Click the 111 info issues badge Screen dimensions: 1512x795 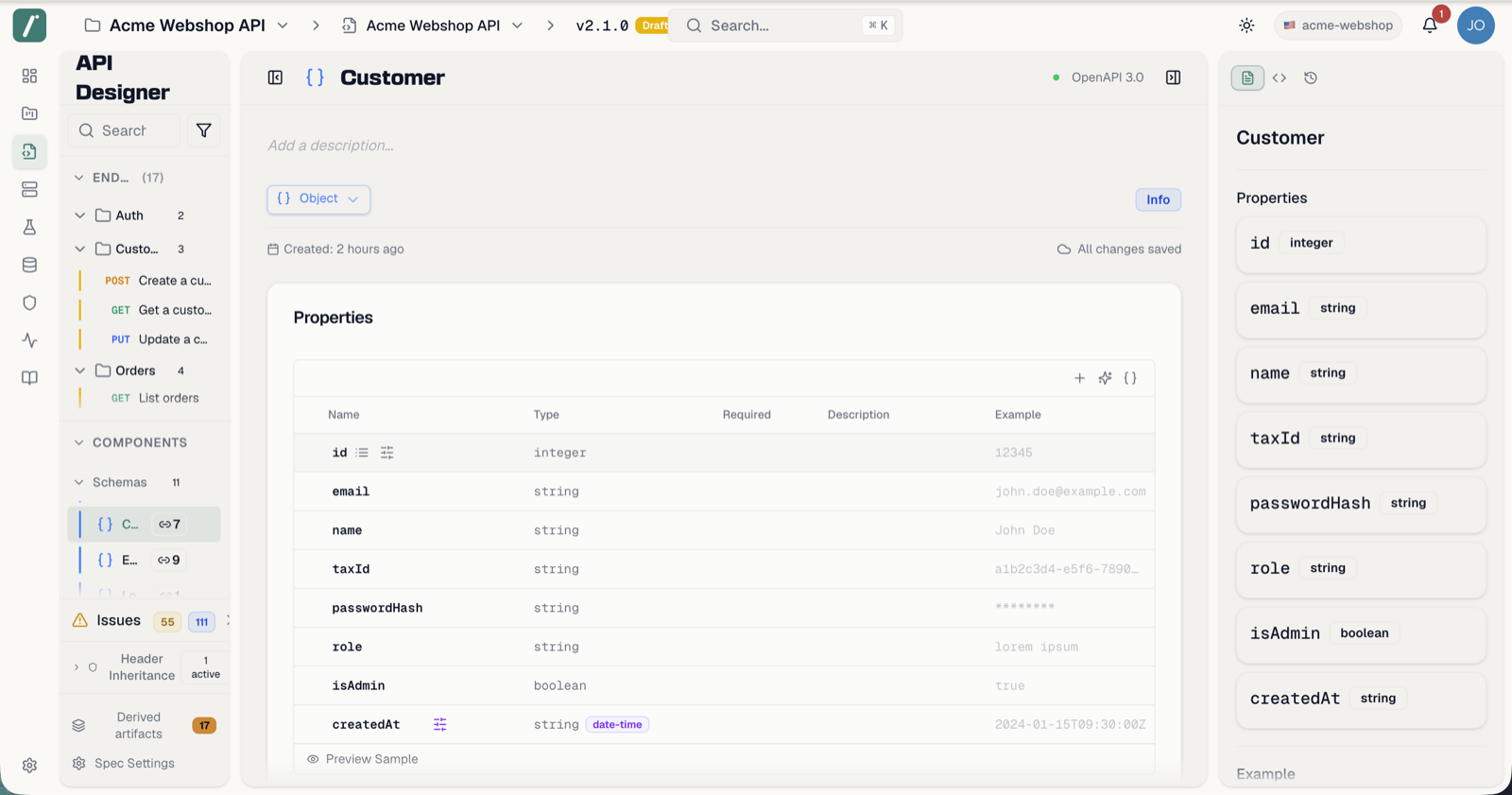[201, 622]
